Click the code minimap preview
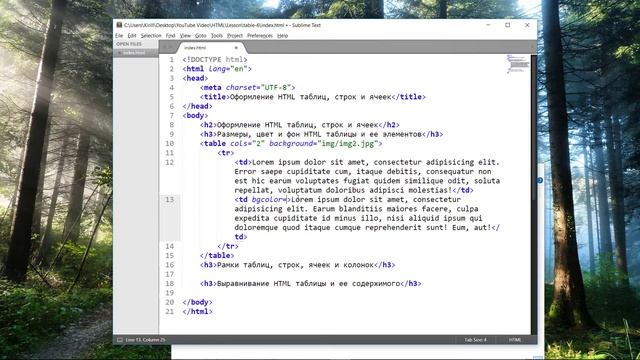 pyautogui.click(x=518, y=64)
